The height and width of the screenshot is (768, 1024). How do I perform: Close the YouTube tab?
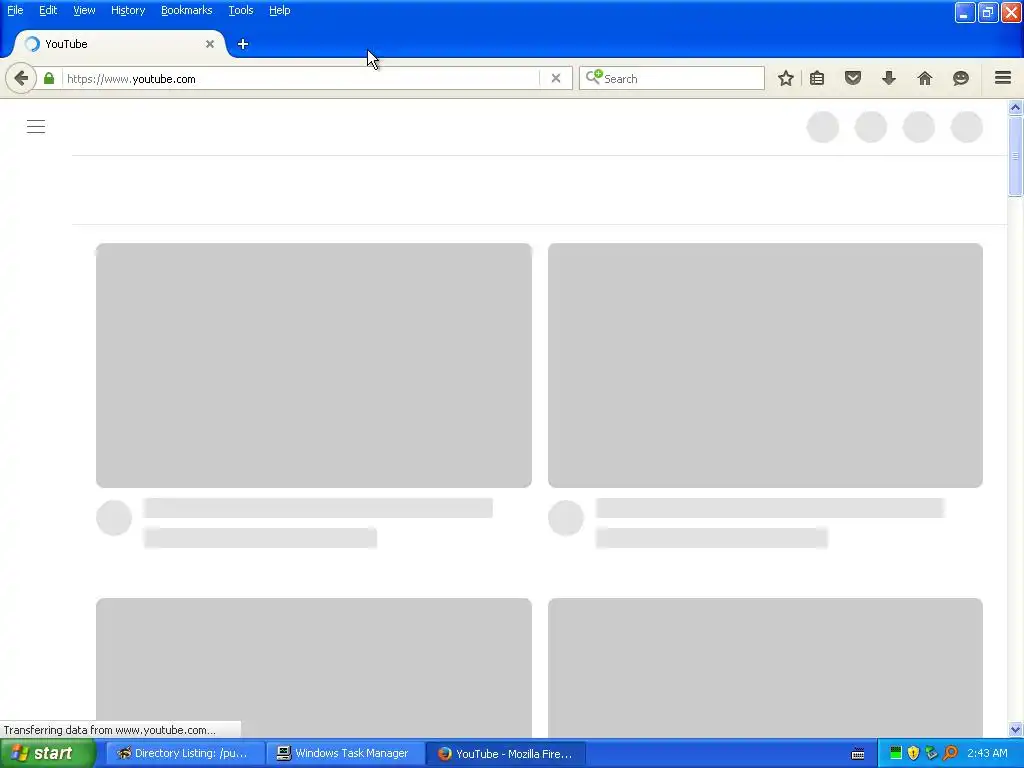tap(210, 44)
